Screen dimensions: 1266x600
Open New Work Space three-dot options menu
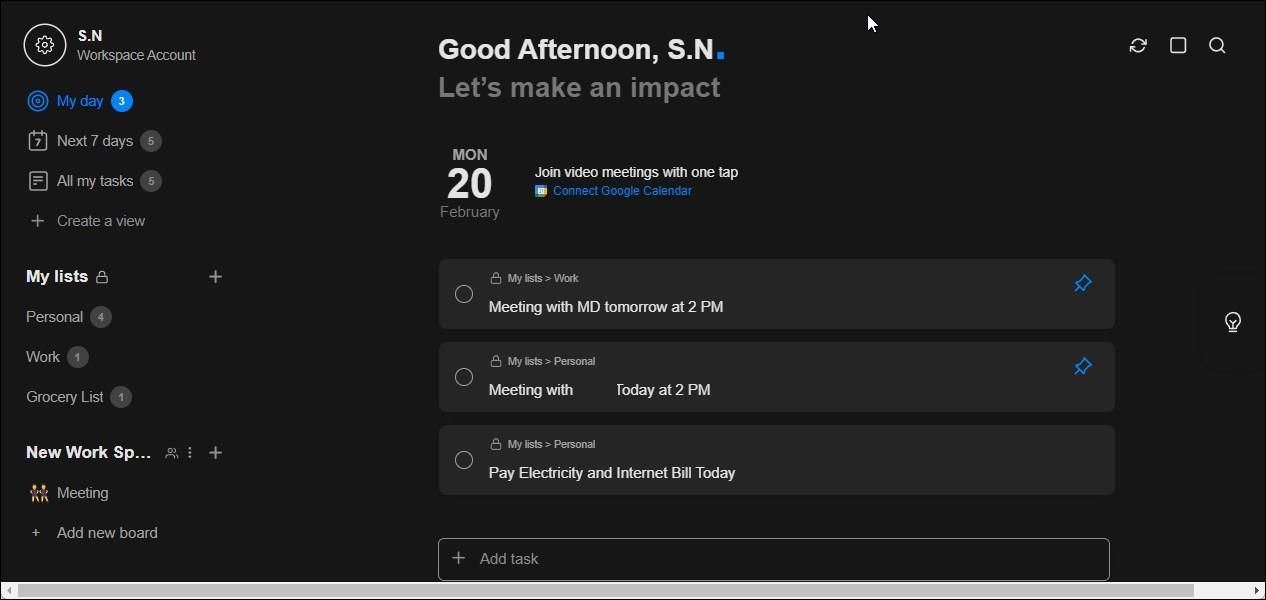tap(190, 453)
